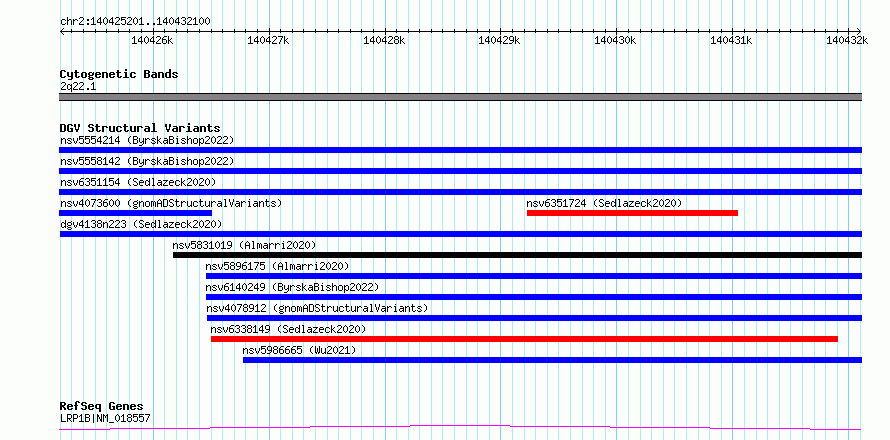Click the RefSeq Genes track title
Screen dimensions: 890x440
pos(102,406)
